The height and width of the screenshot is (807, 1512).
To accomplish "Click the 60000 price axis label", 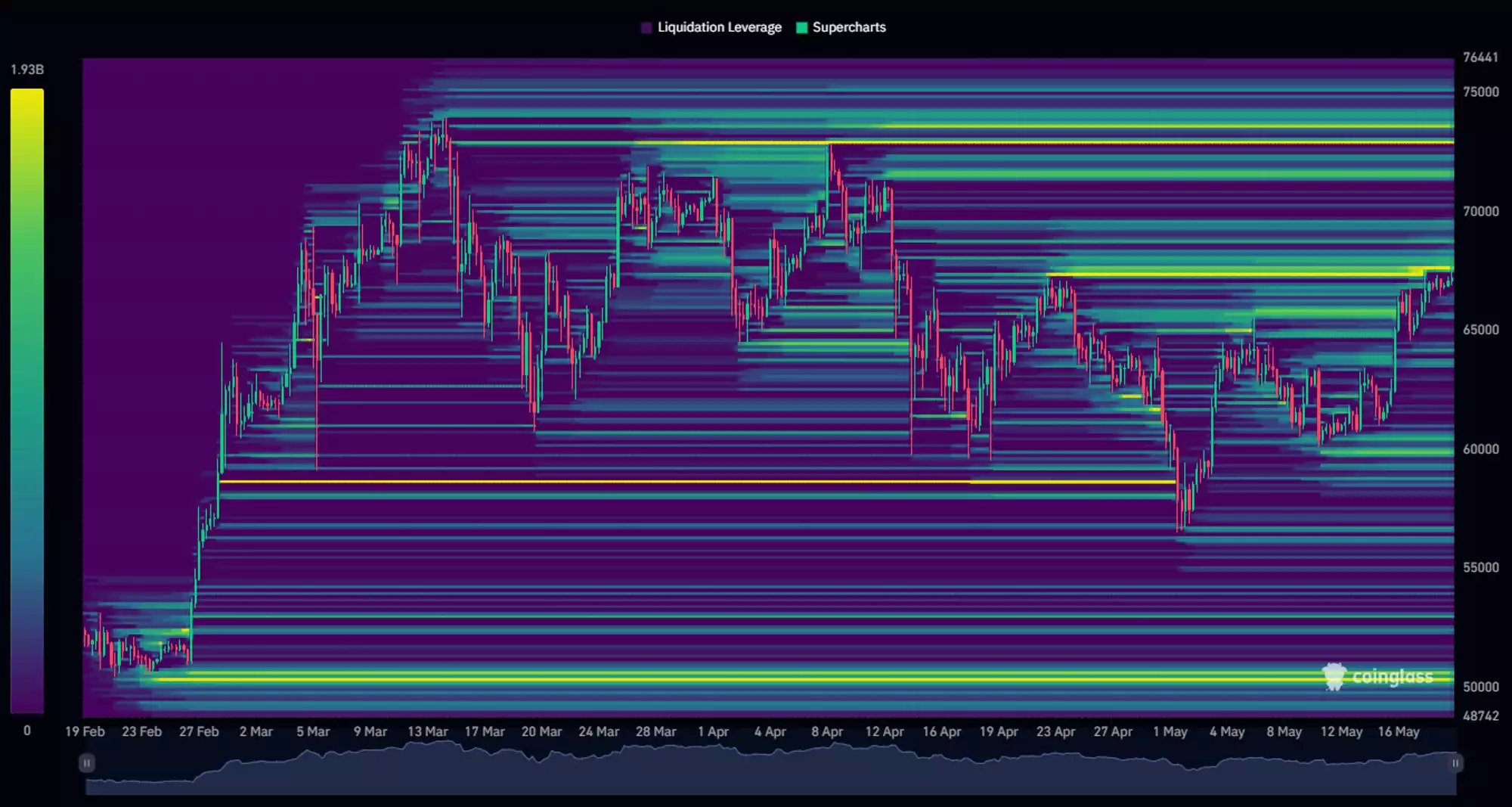I will tap(1480, 449).
